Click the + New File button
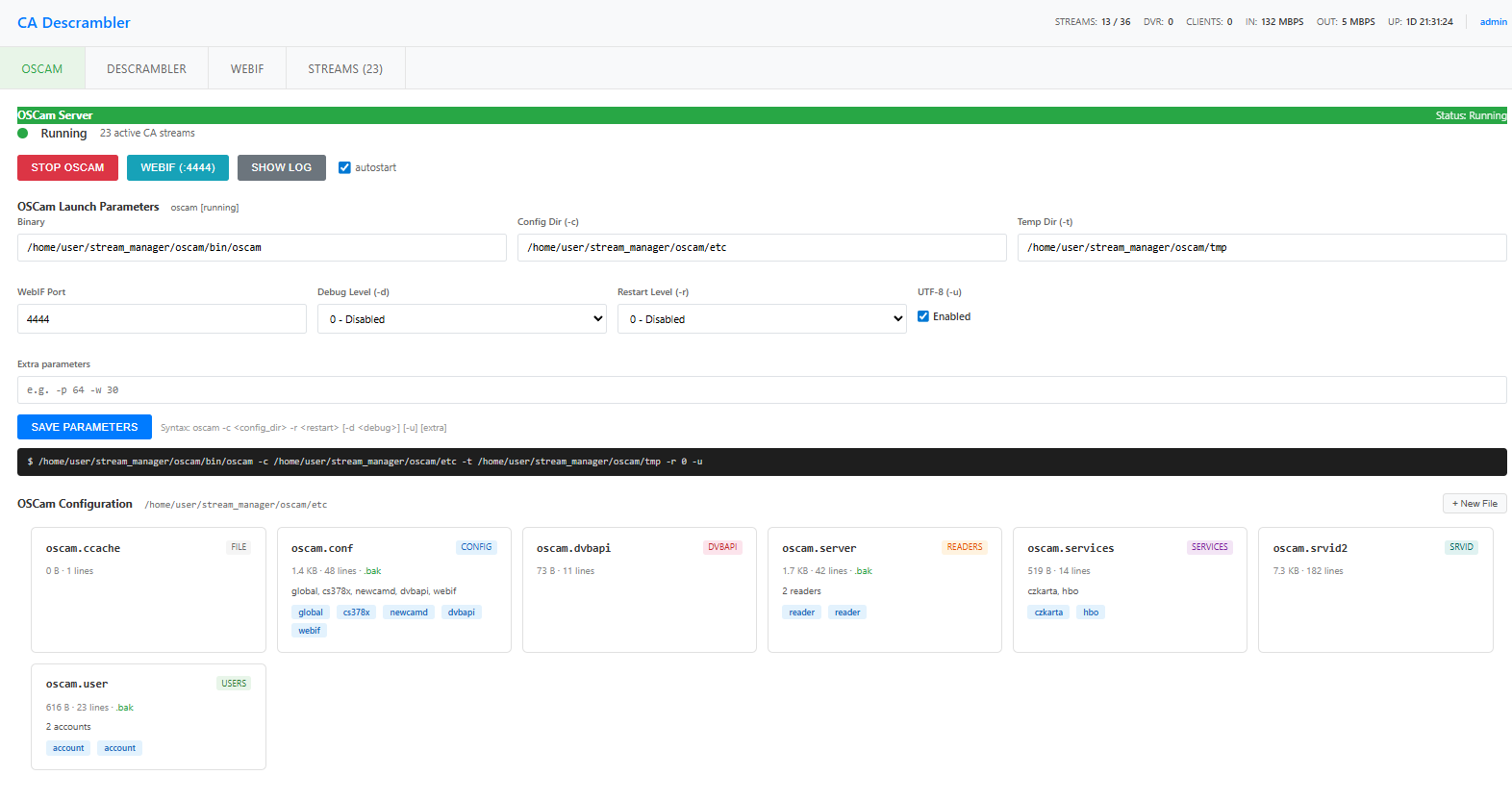1512x800 pixels. point(1474,504)
